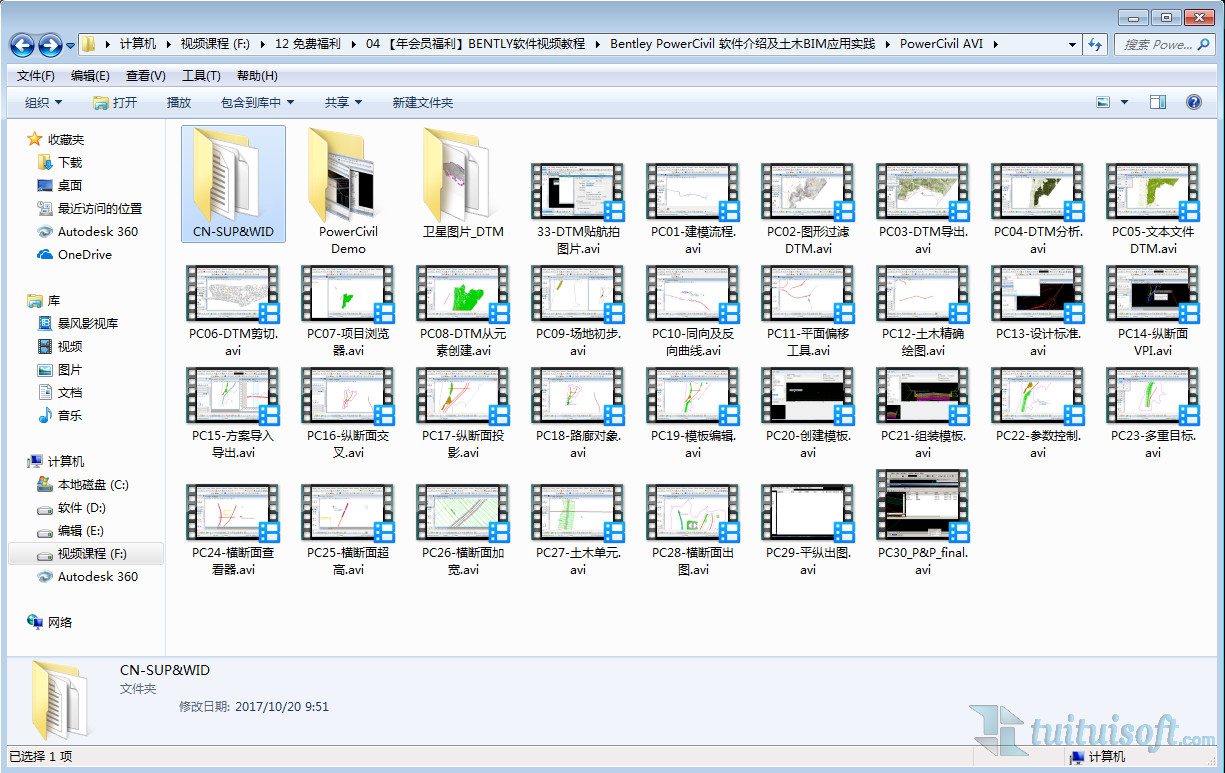Viewport: 1225px width, 773px height.
Task: Click the Back navigation arrow button
Action: coord(22,45)
